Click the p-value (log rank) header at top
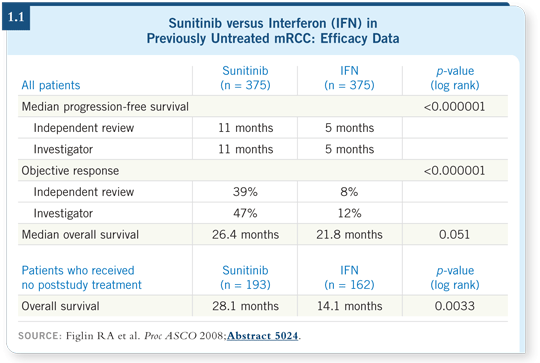The image size is (540, 363). (x=455, y=78)
